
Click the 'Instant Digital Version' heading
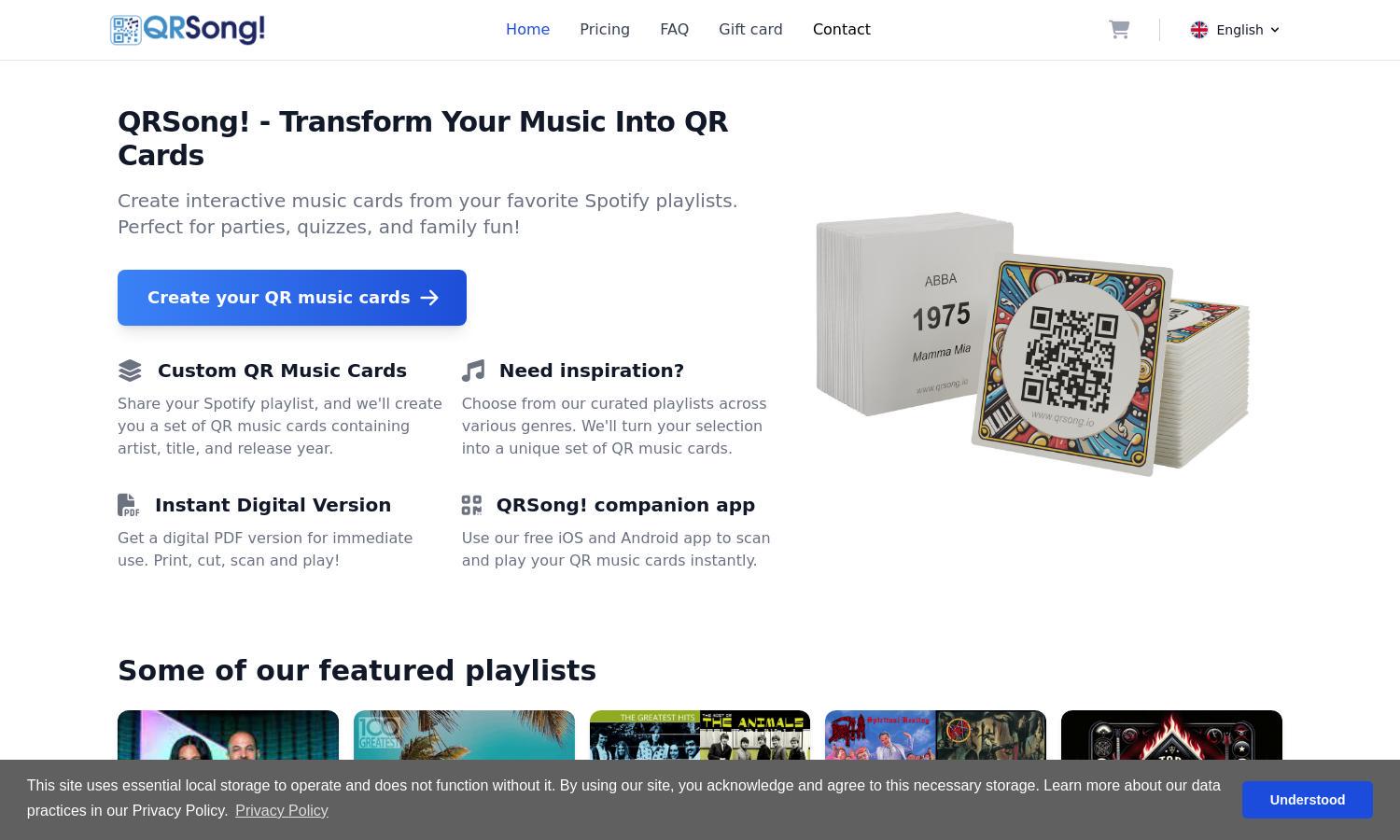click(x=273, y=505)
